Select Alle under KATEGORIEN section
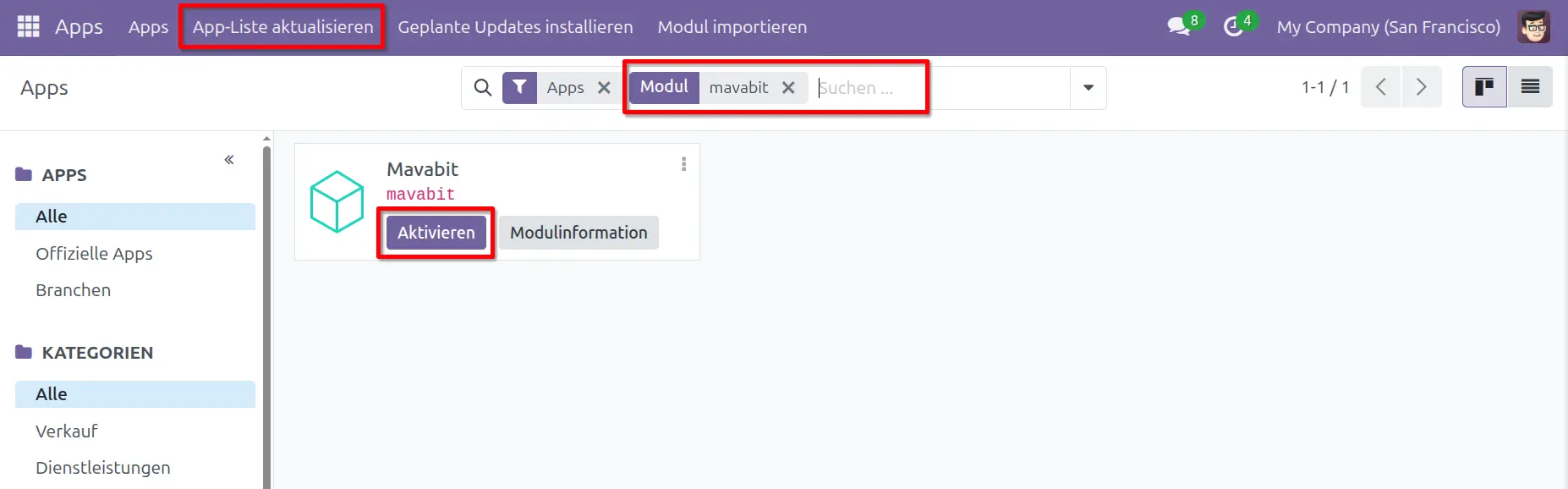The image size is (1568, 489). coord(135,394)
